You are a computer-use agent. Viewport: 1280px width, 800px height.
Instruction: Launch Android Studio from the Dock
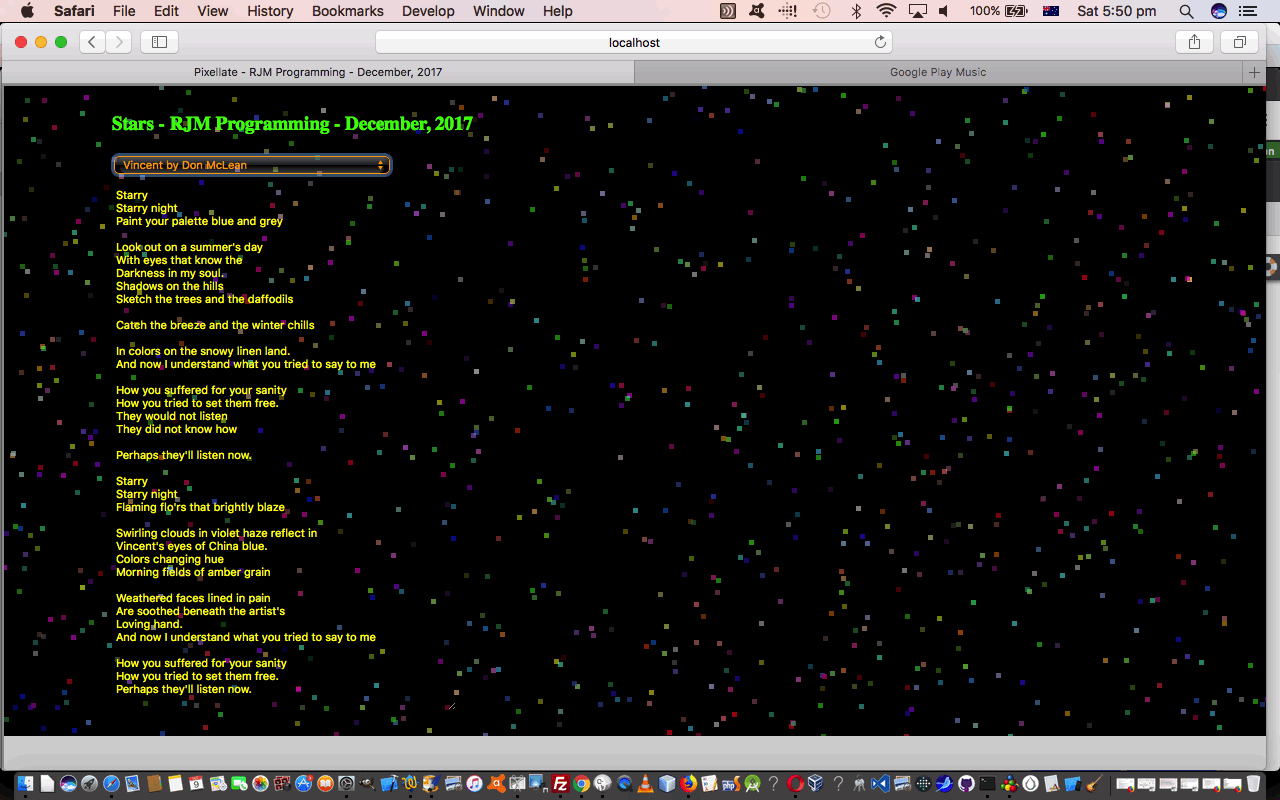point(752,783)
